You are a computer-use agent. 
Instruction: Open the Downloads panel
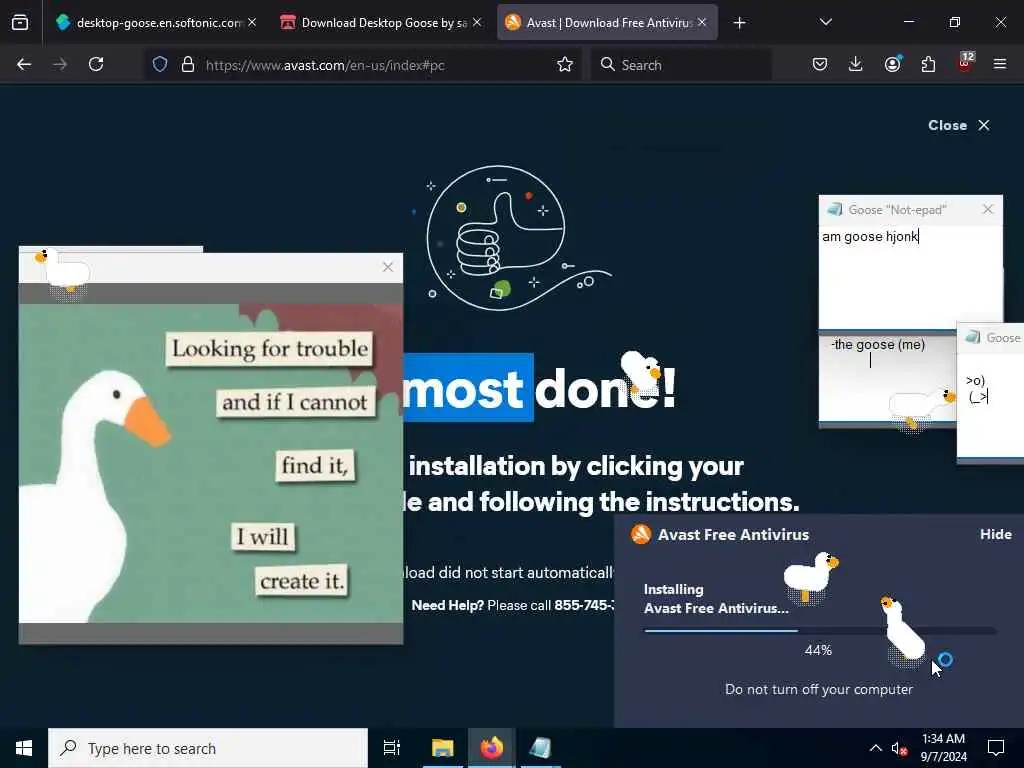tap(856, 64)
